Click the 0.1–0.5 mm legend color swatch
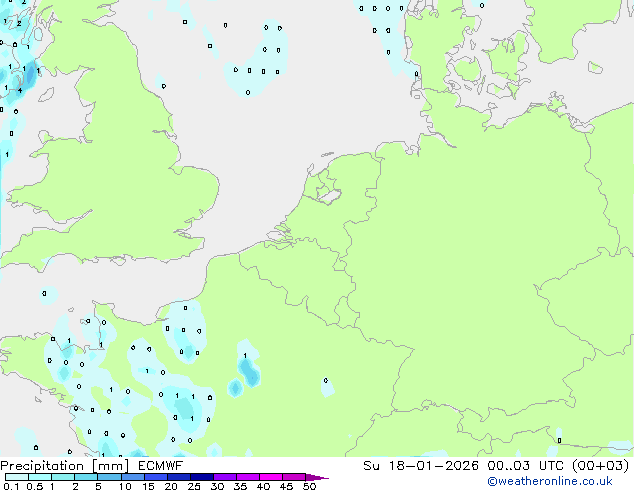 [17, 477]
